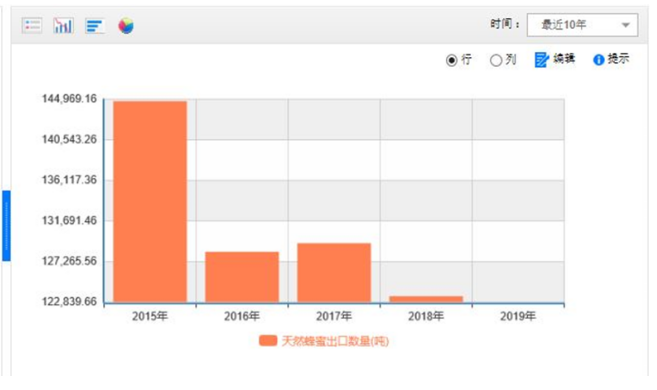Click the 提示 text link
Viewport: 657px width, 390px height.
[618, 59]
